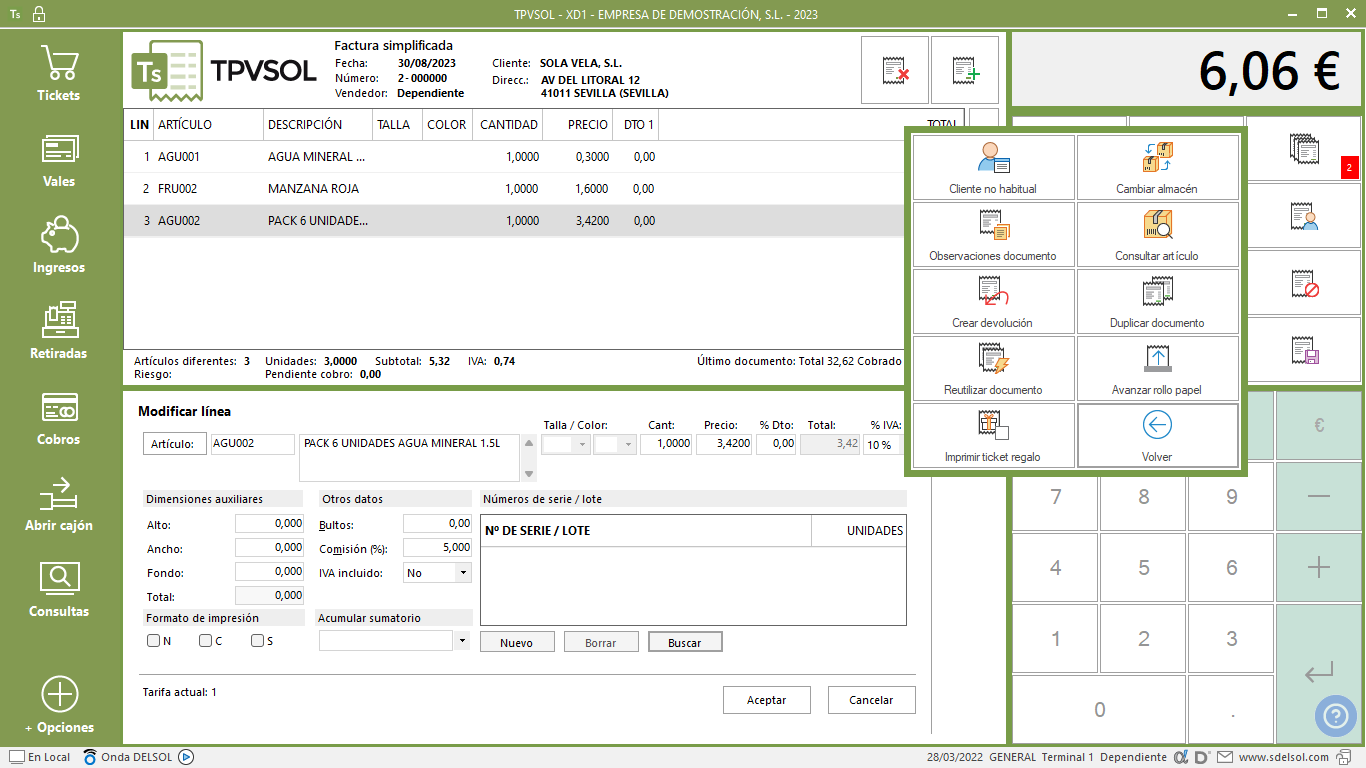Tick the S print format checkbox
1366x768 pixels.
click(x=257, y=641)
